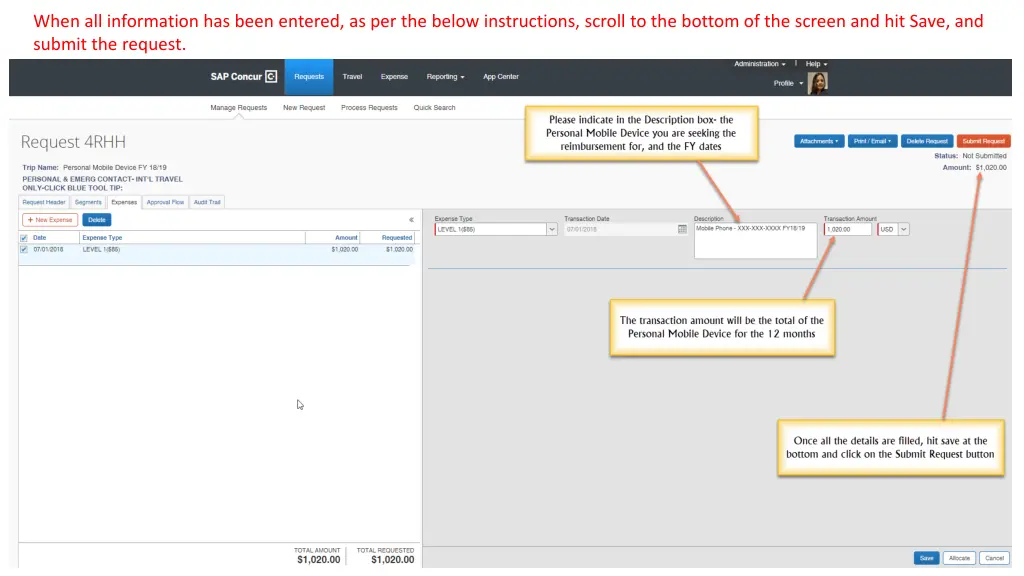Click the Allocate button

click(x=959, y=558)
